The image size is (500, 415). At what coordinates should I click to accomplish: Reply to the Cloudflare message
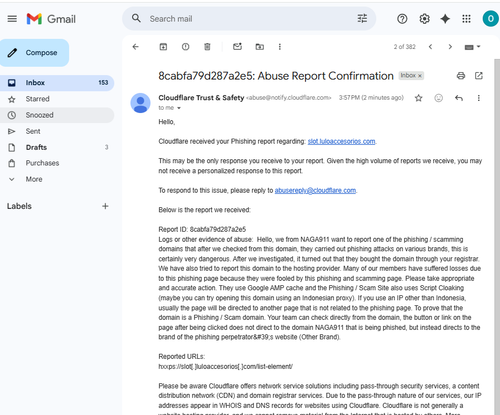click(459, 98)
